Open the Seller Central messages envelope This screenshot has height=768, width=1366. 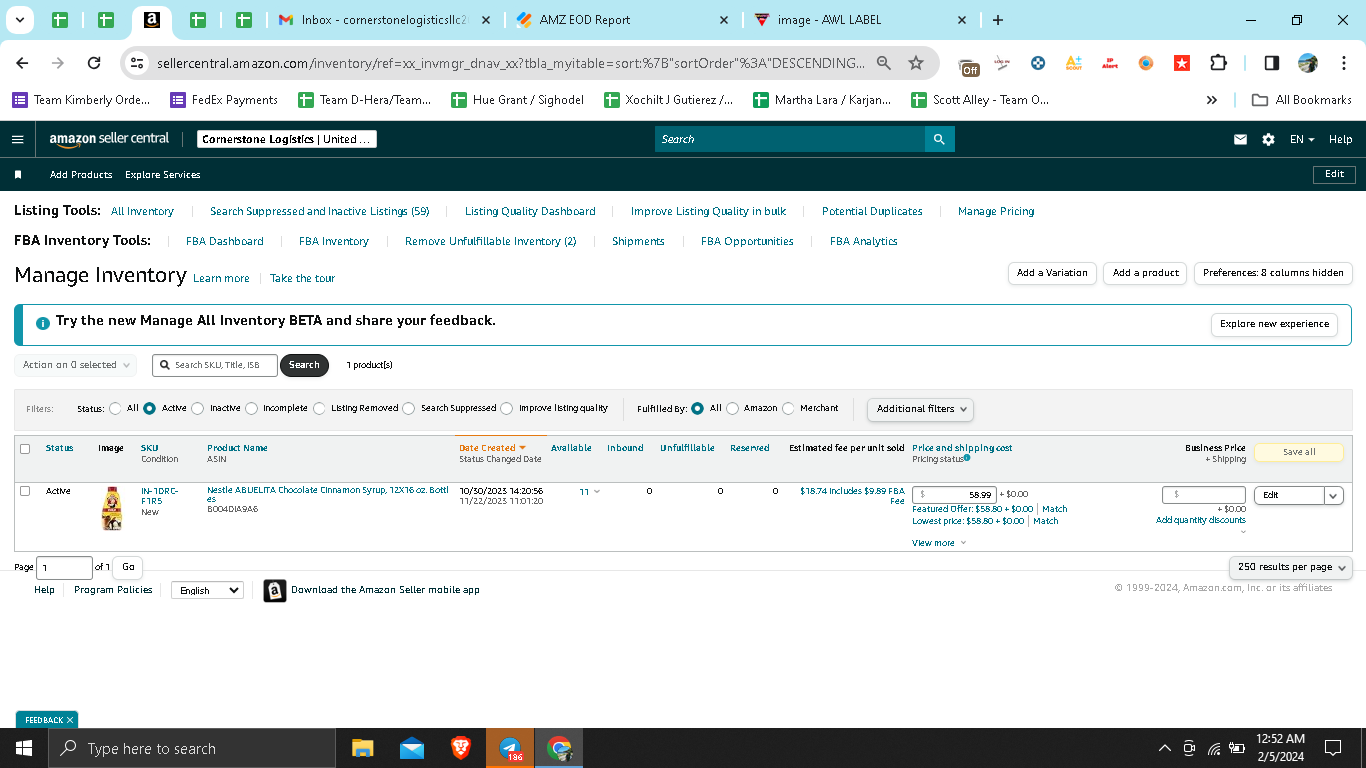1240,140
